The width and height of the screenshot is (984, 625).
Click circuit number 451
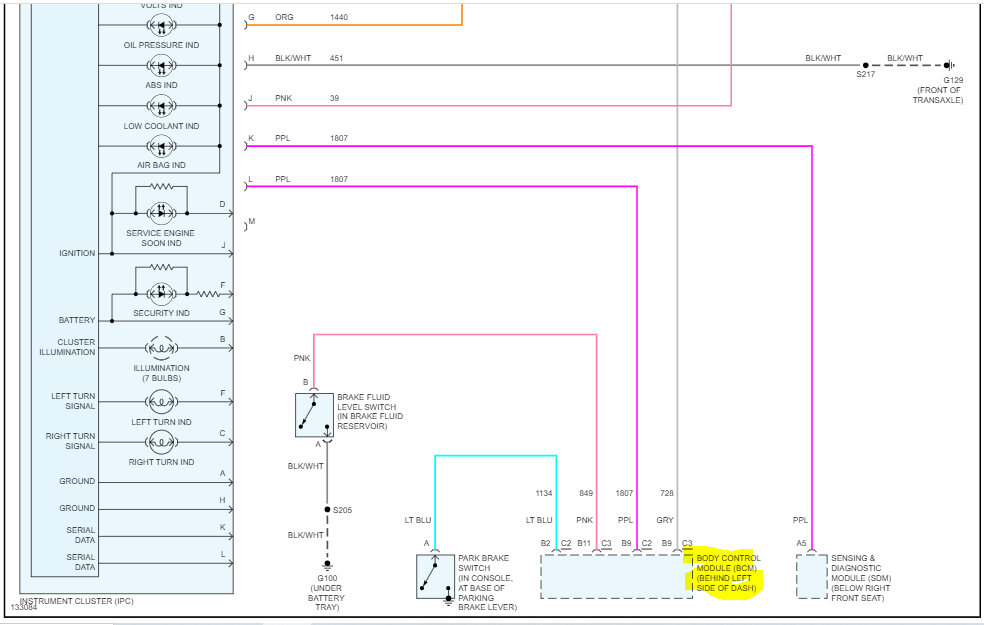coord(336,58)
